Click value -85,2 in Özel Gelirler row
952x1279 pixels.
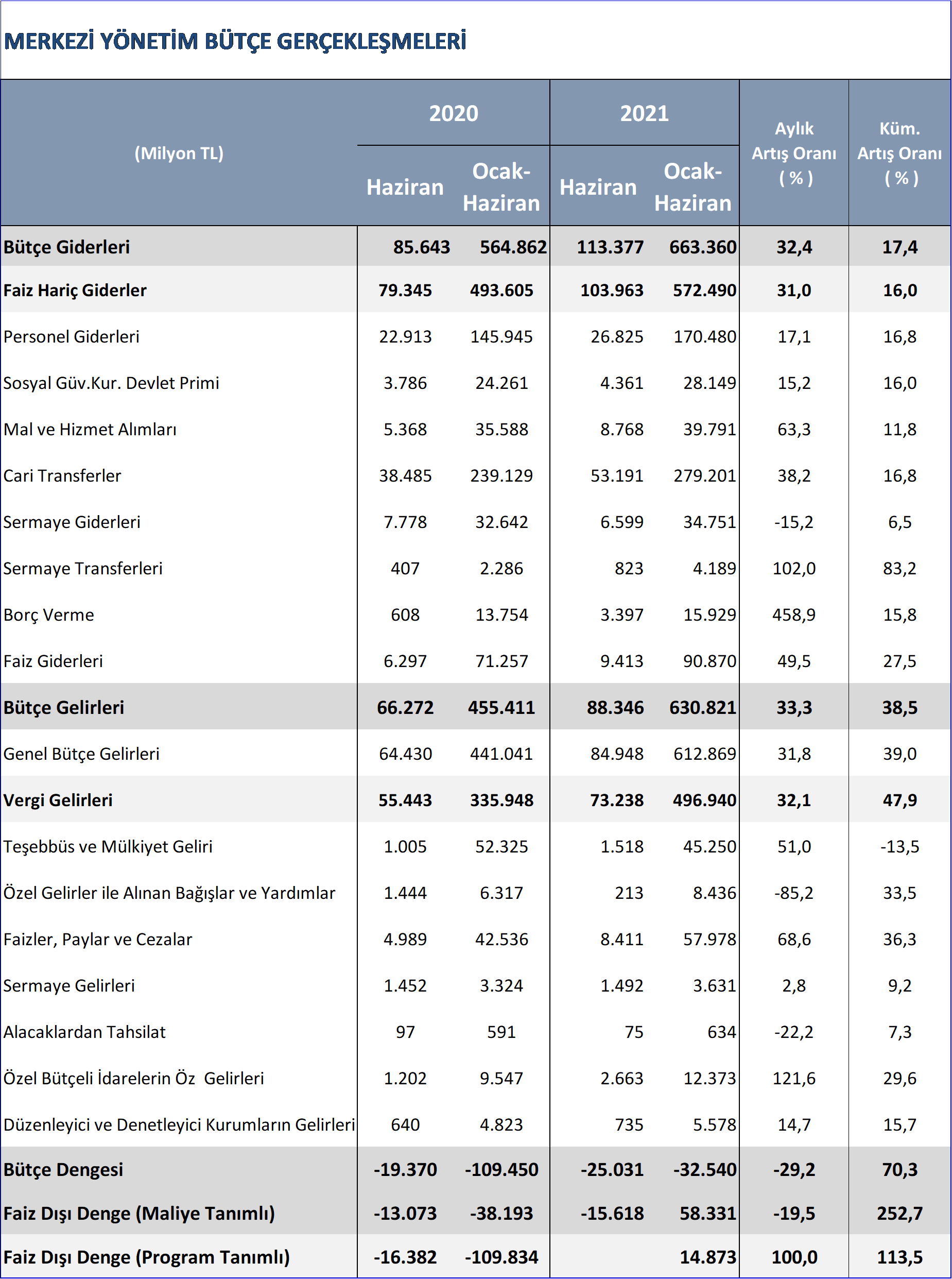(793, 893)
